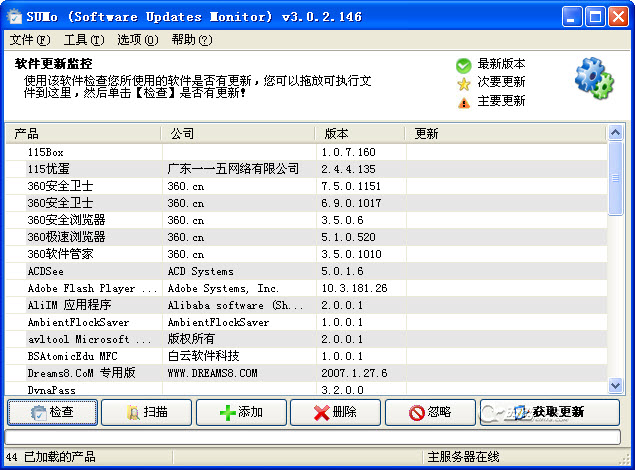Click status bar text 44 已加载的产品

(51, 457)
